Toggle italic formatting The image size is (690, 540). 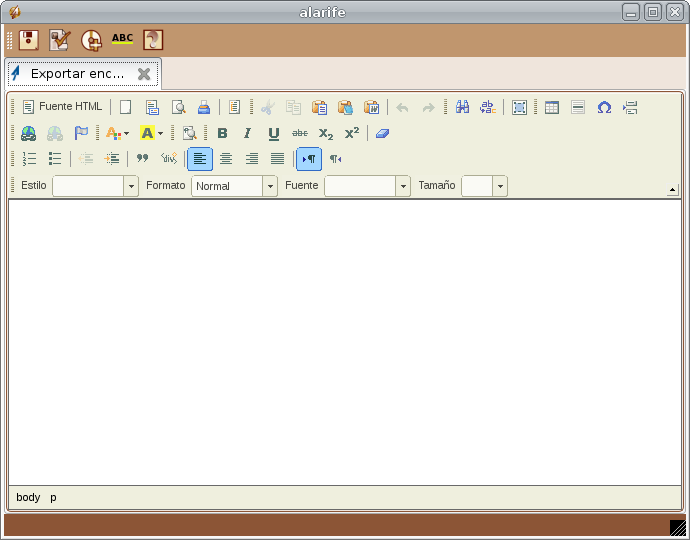click(248, 133)
